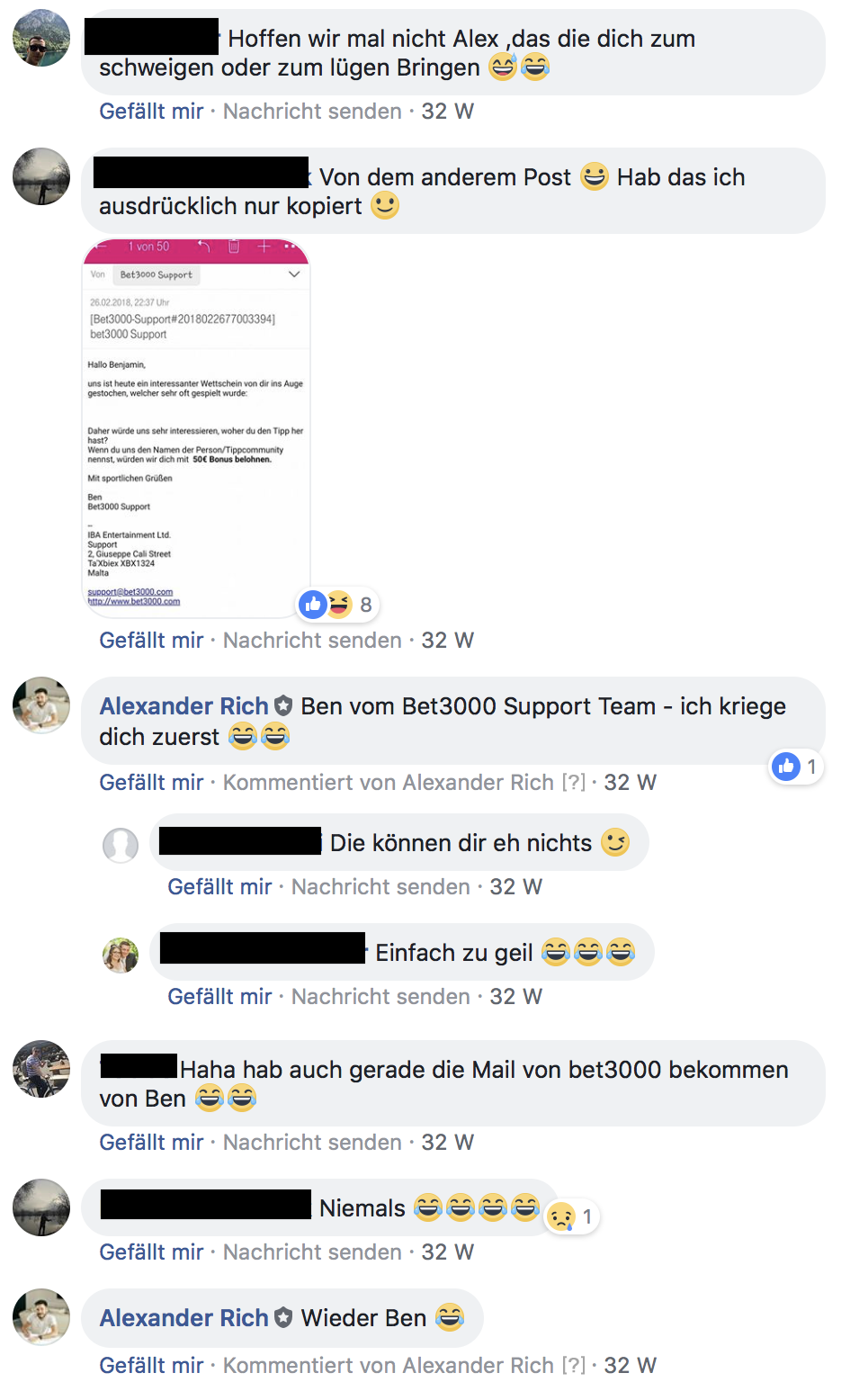Open Alexander Rich's avatar beside the Wieder Ben comment
The height and width of the screenshot is (1382, 868).
tap(41, 1317)
